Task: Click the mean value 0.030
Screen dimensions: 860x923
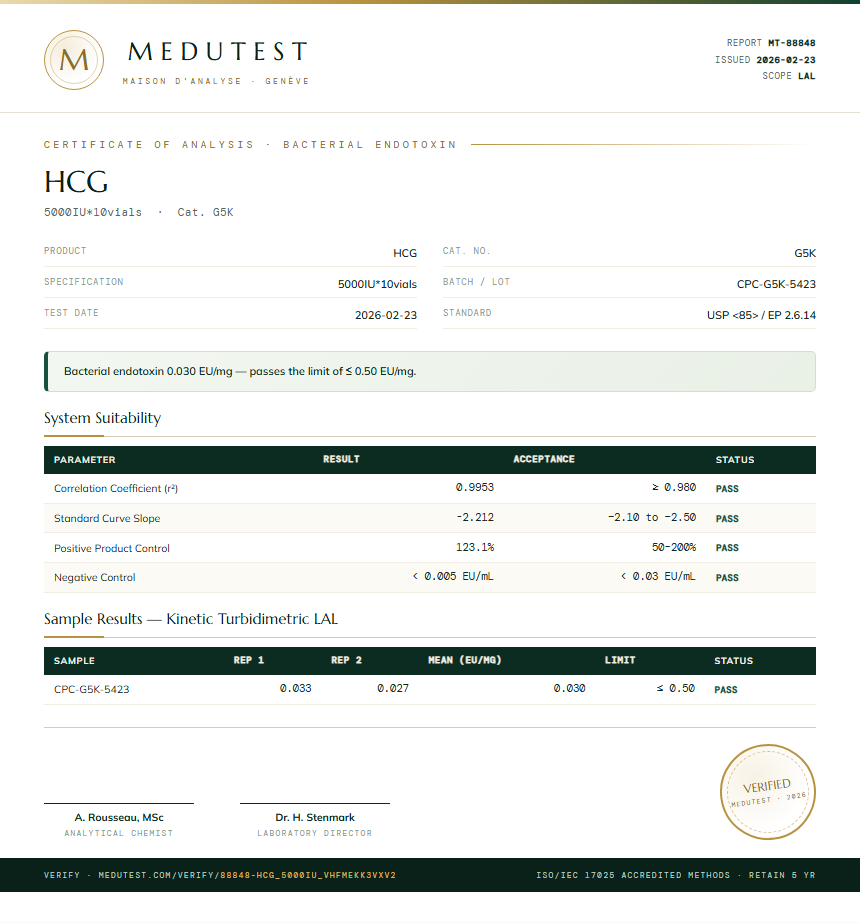Action: pos(569,688)
